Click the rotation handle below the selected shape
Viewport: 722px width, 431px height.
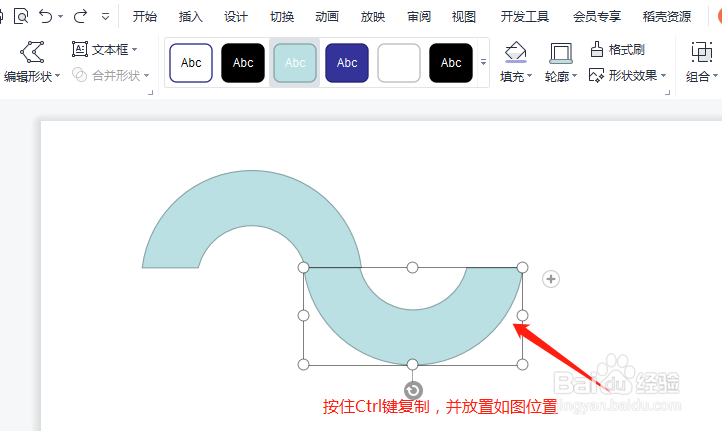[x=413, y=390]
